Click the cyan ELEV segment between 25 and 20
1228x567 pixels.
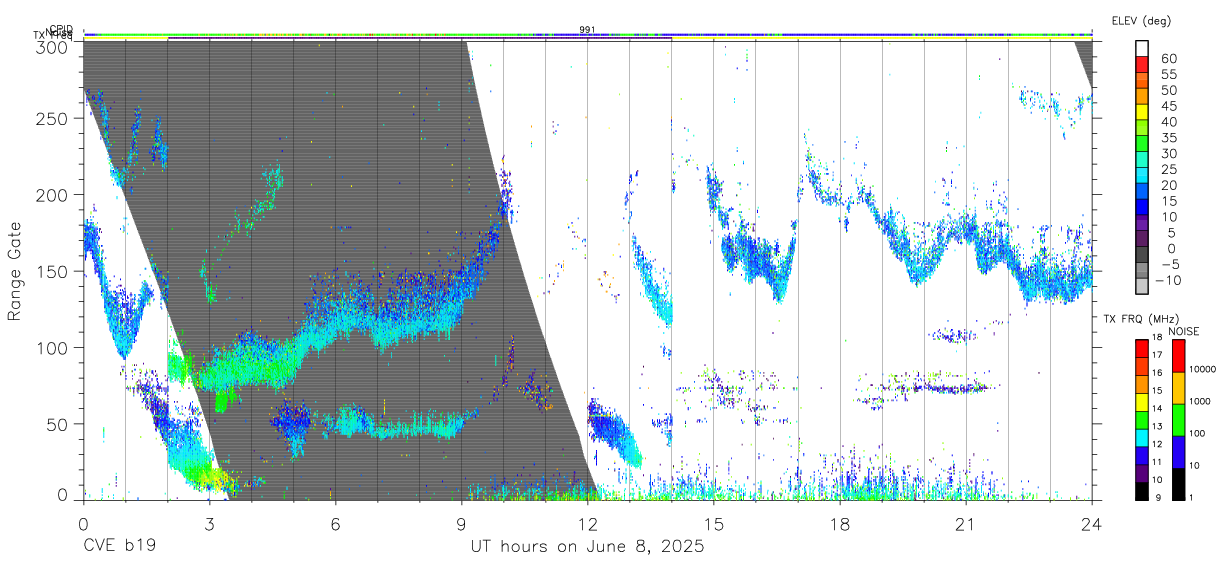1142,177
